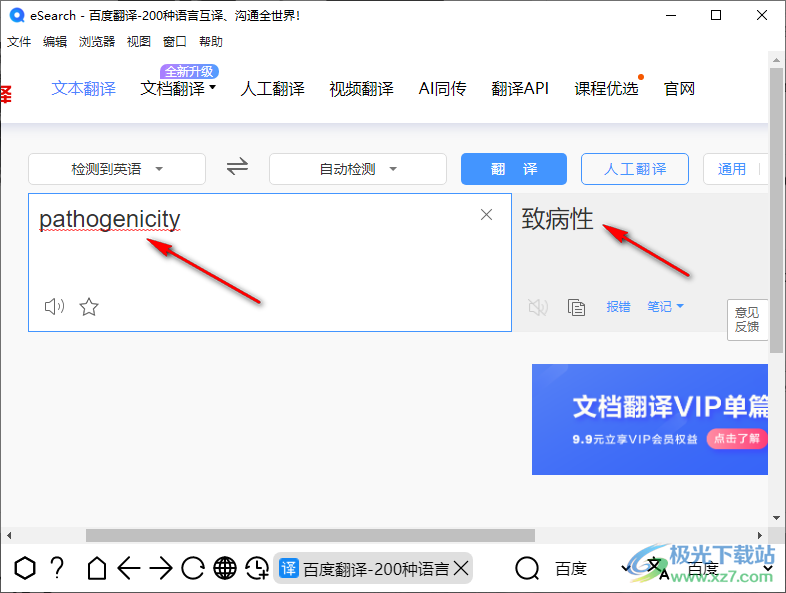The height and width of the screenshot is (593, 786).
Task: Open AI同传 page
Action: click(x=443, y=89)
